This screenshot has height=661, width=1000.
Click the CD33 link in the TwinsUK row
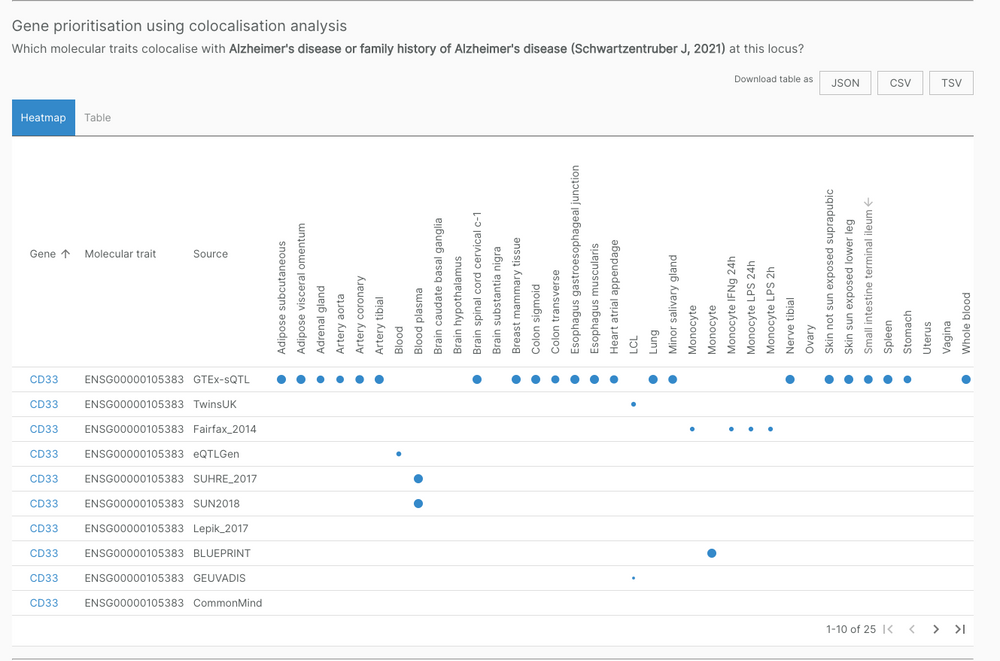[x=45, y=404]
